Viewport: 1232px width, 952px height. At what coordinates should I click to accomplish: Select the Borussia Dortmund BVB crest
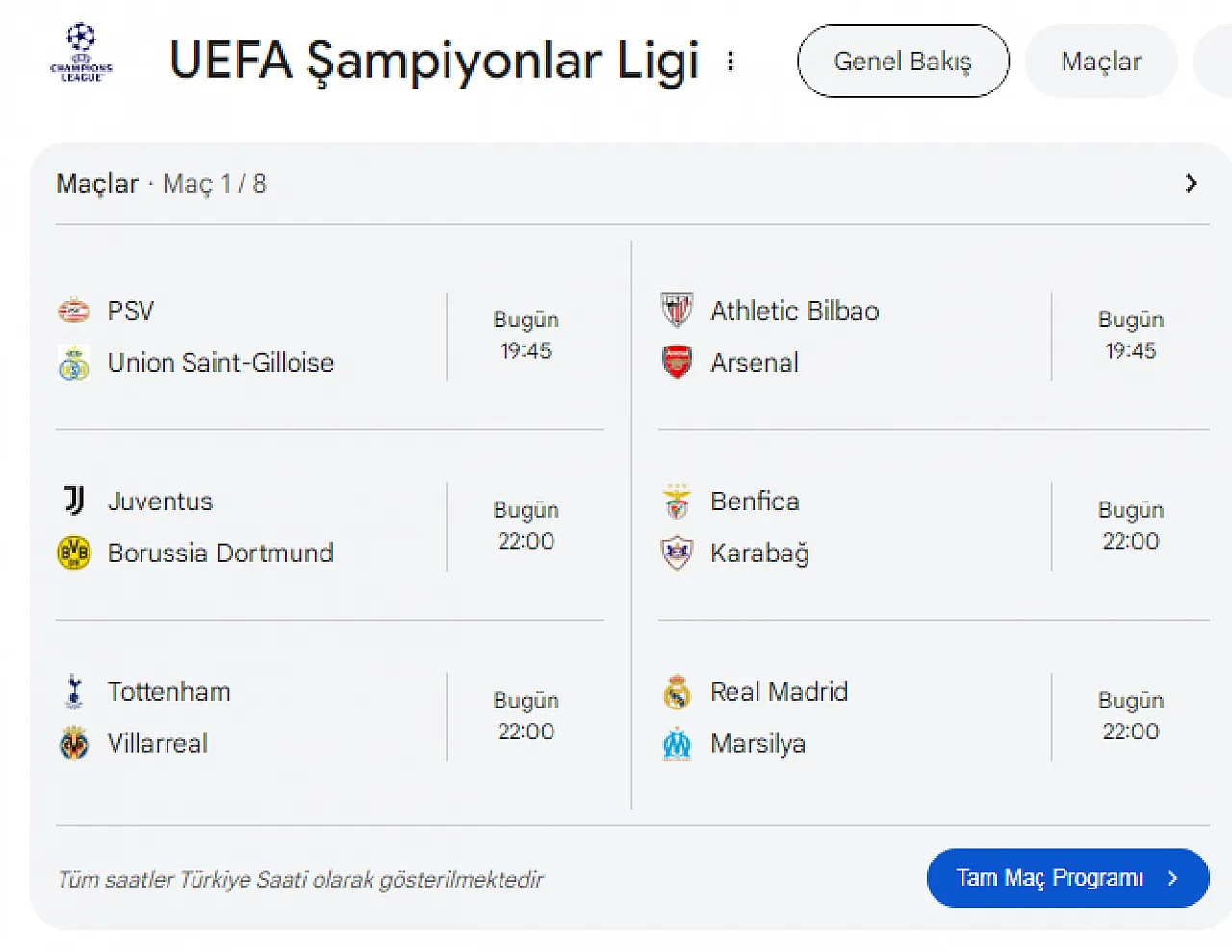point(74,553)
